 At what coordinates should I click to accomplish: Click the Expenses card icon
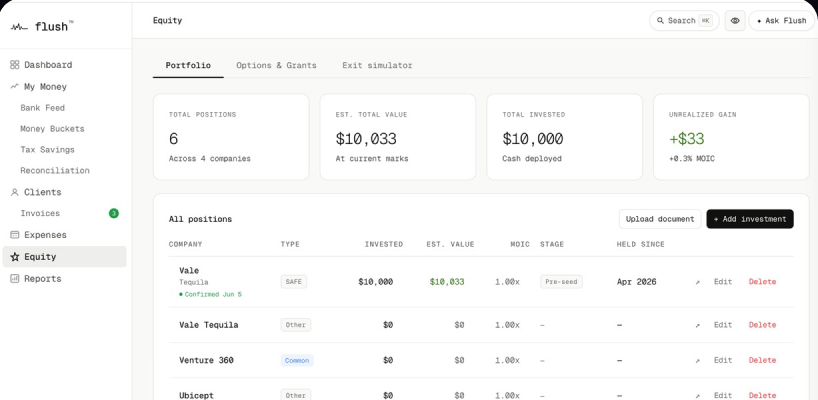[x=15, y=235]
